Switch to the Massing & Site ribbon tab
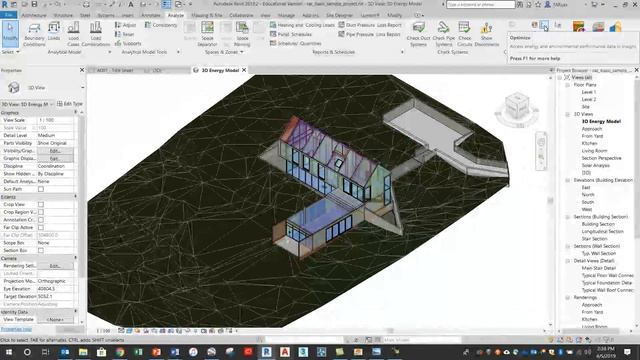 [x=207, y=15]
